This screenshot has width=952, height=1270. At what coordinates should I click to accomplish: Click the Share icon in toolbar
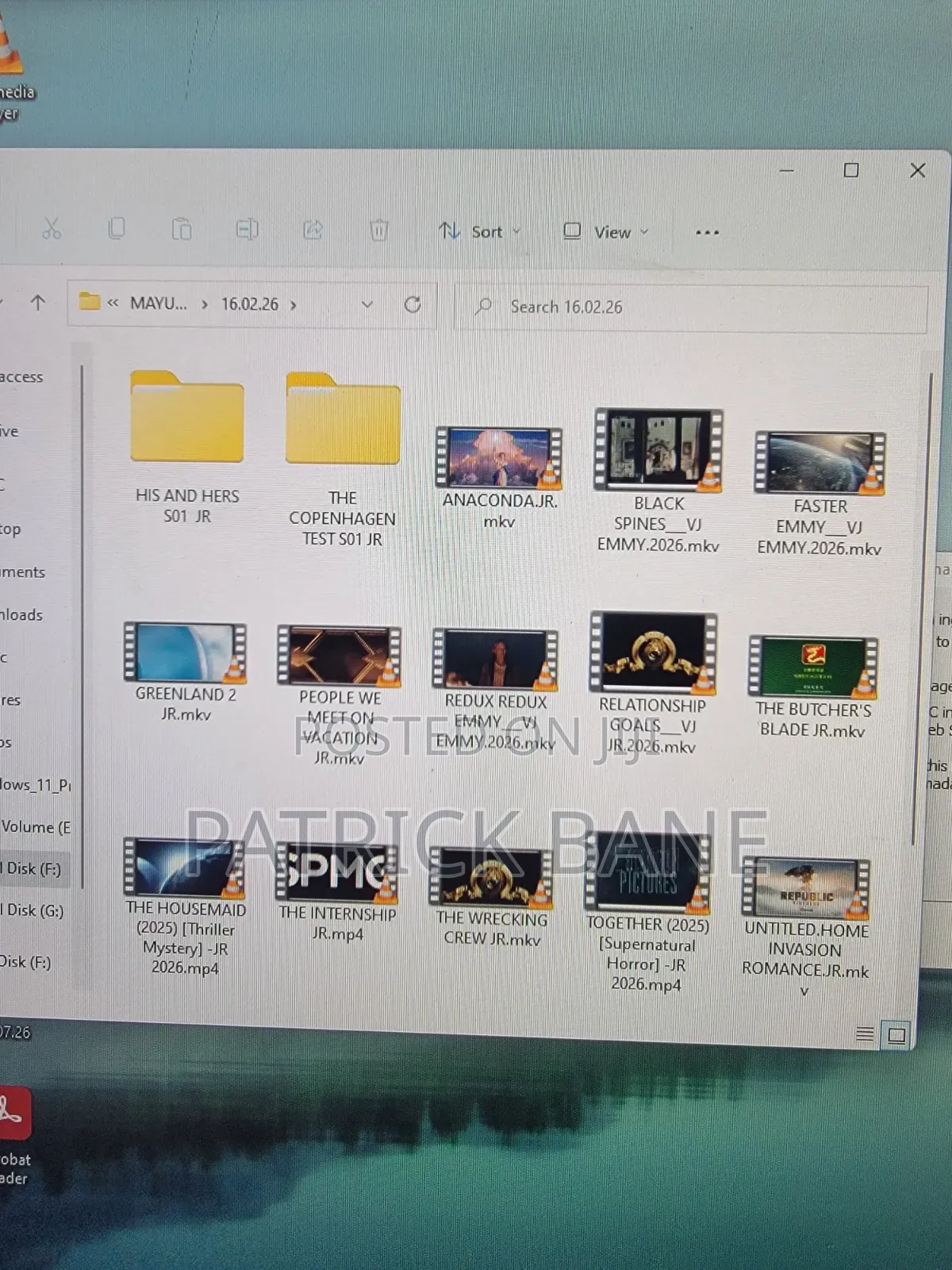[x=313, y=230]
